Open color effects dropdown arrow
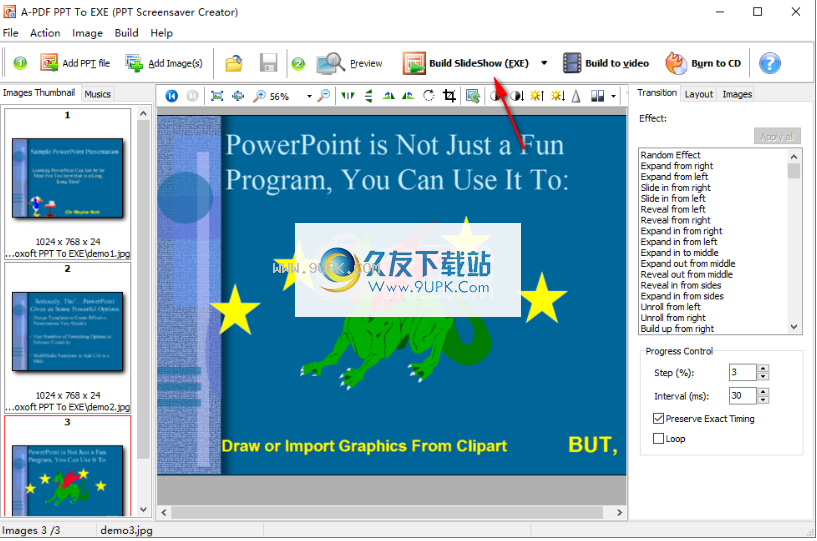This screenshot has width=817, height=541. [613, 96]
